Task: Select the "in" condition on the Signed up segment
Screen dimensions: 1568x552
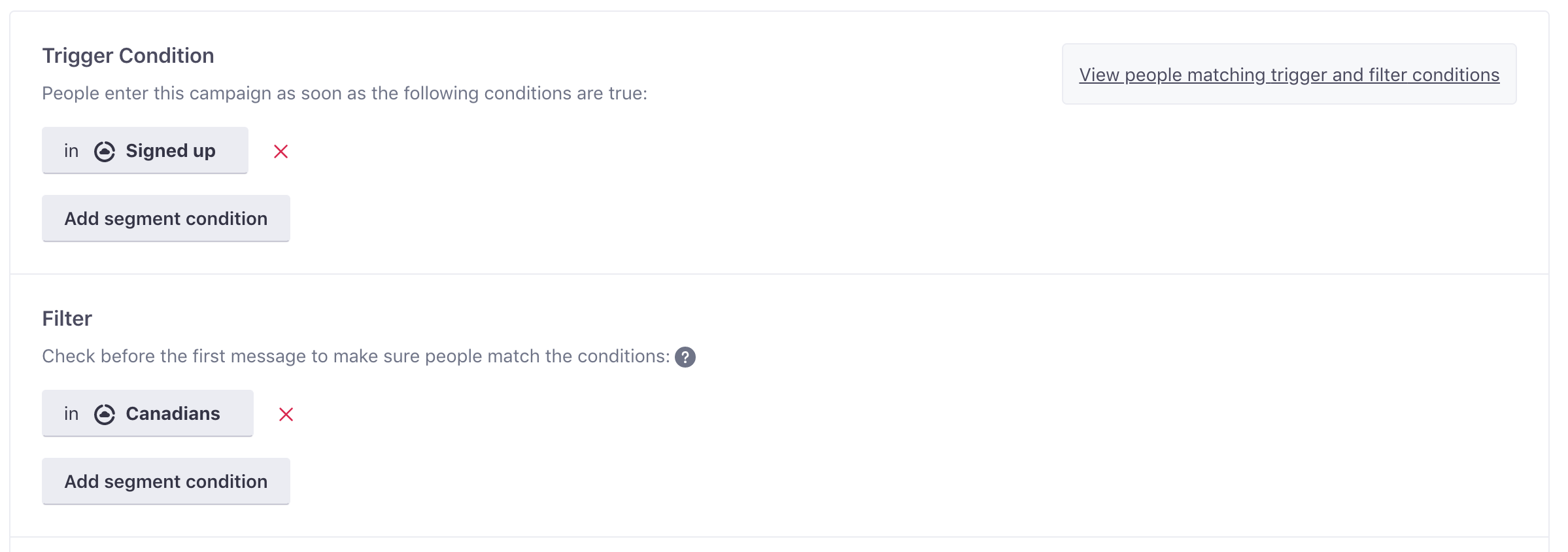Action: 71,150
